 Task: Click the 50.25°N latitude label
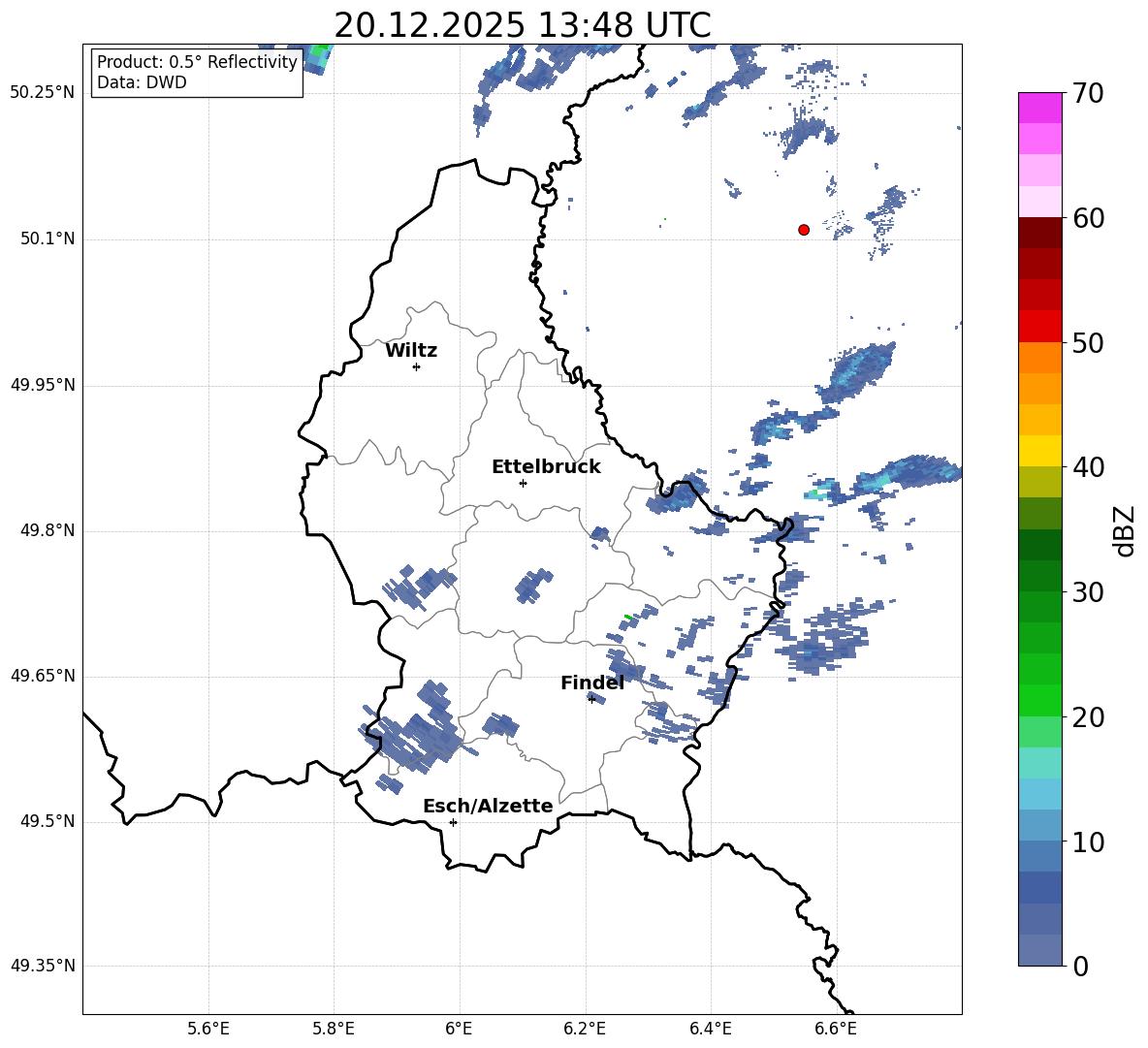coord(43,93)
